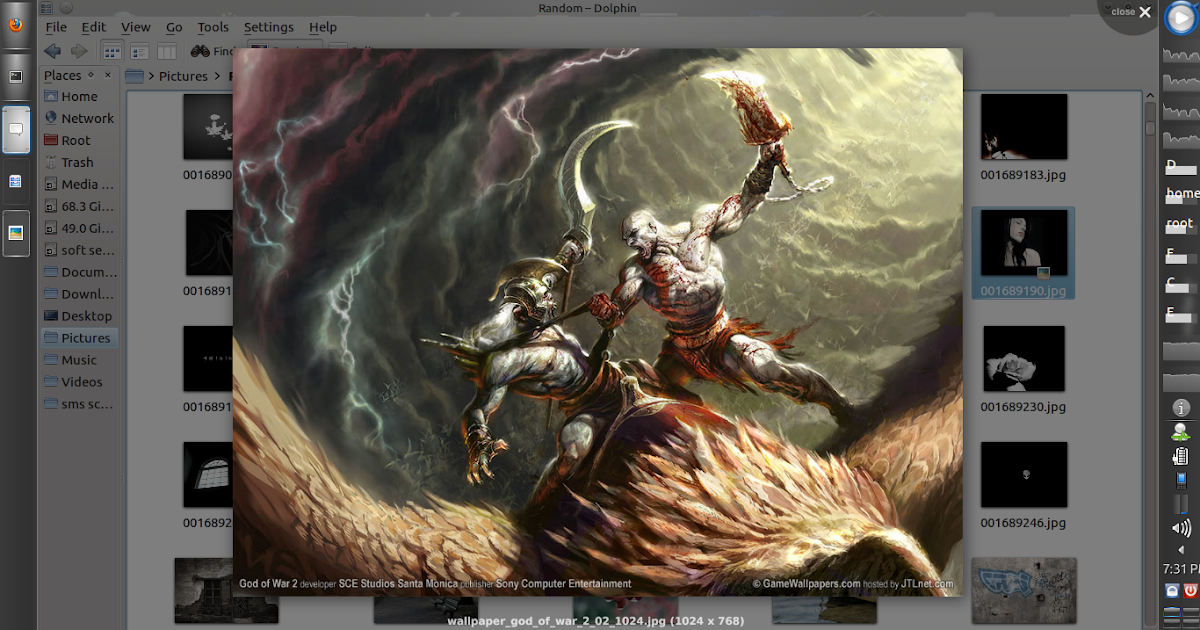Click the document task icon in left panel
The height and width of the screenshot is (630, 1200).
coord(16,181)
